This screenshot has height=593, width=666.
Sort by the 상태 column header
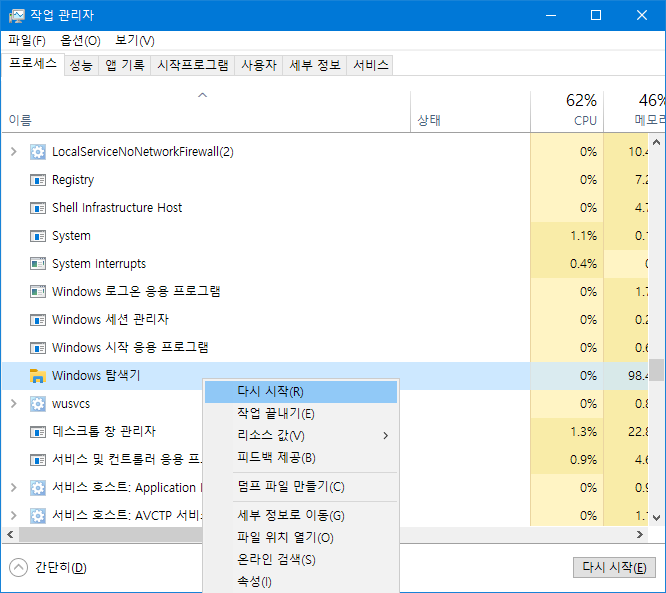pyautogui.click(x=471, y=112)
